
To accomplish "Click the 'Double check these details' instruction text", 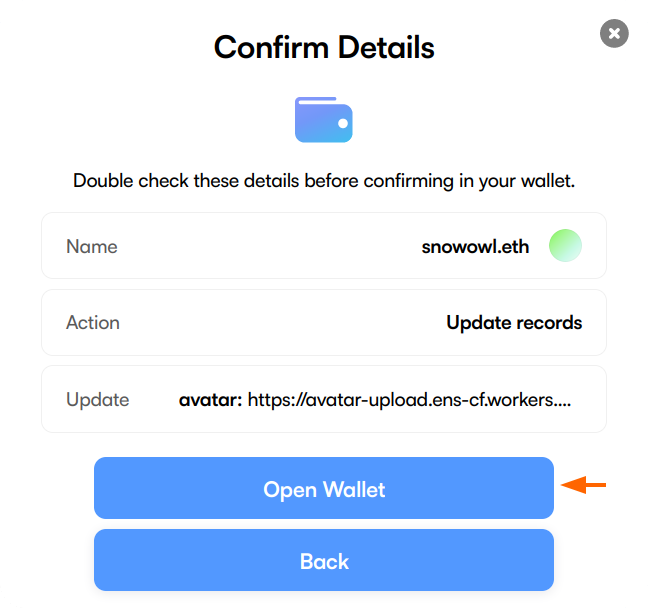I will 324,182.
